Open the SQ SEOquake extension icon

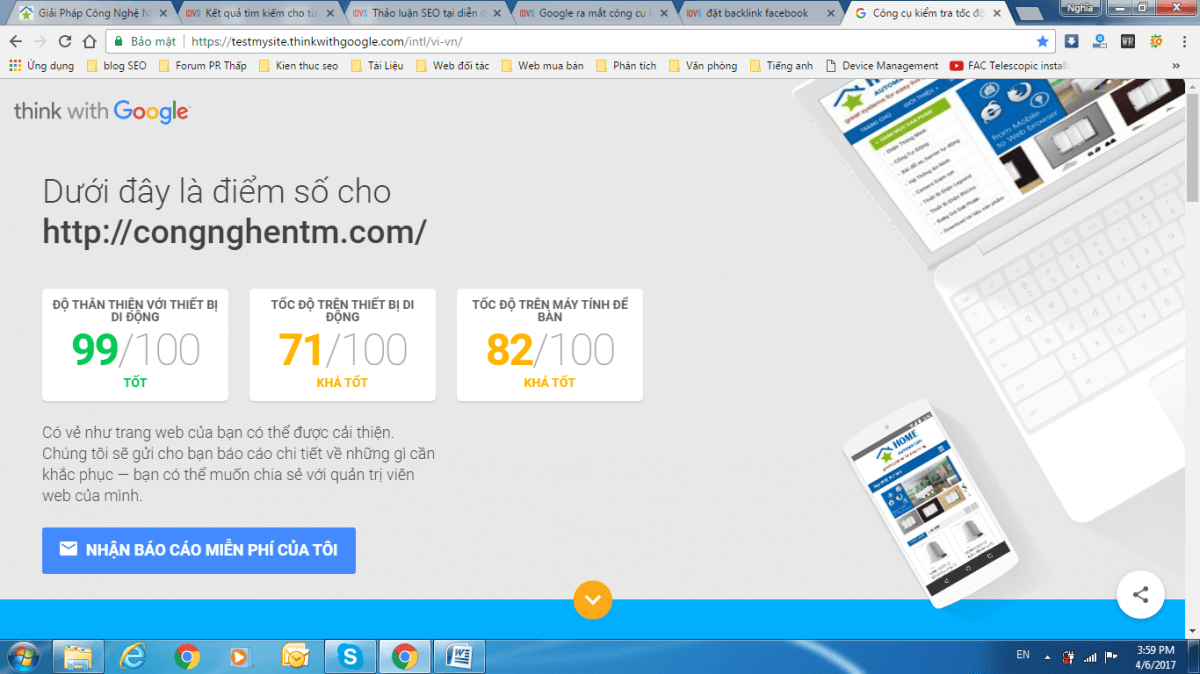point(1156,42)
